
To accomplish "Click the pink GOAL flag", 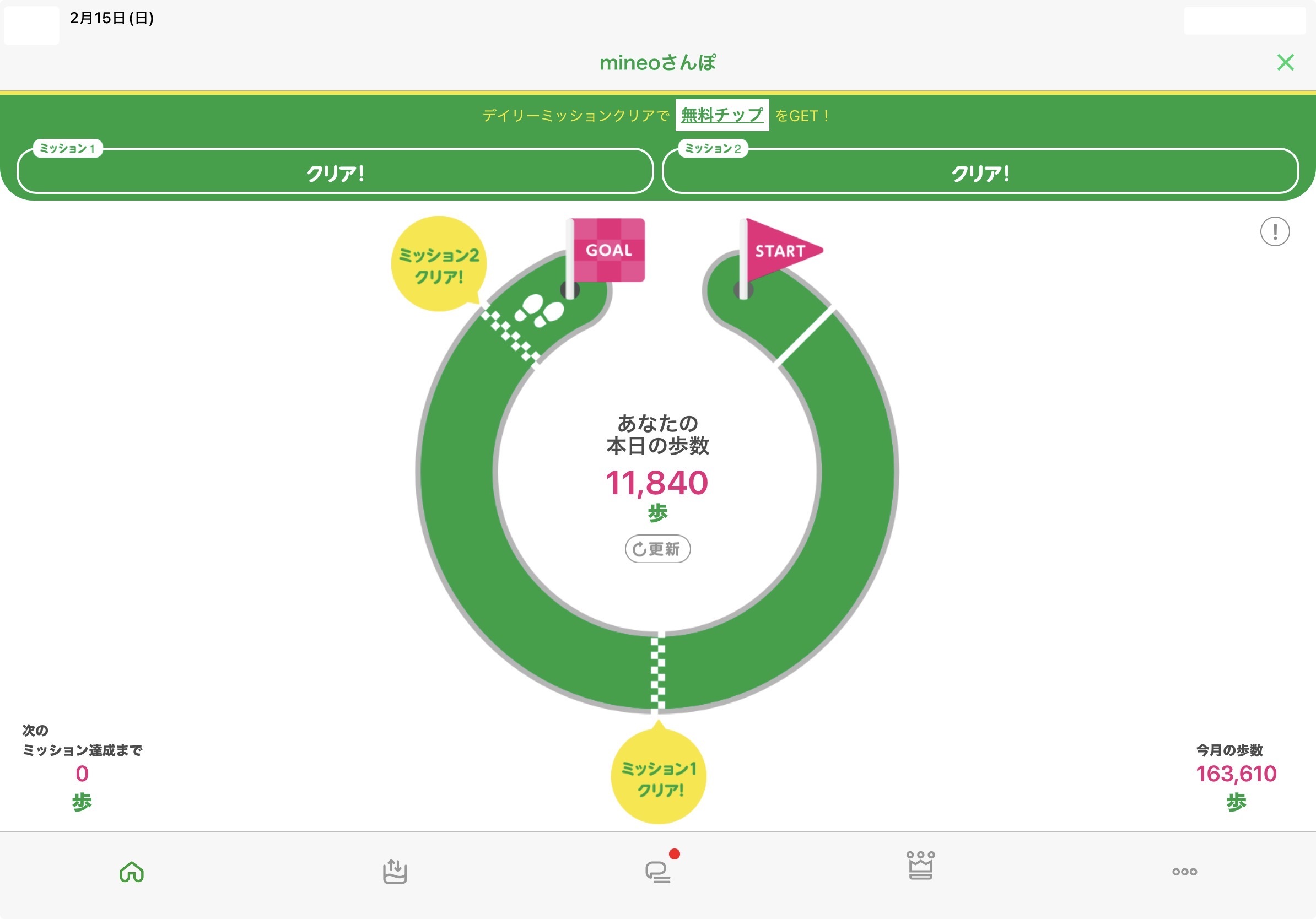I will [607, 250].
